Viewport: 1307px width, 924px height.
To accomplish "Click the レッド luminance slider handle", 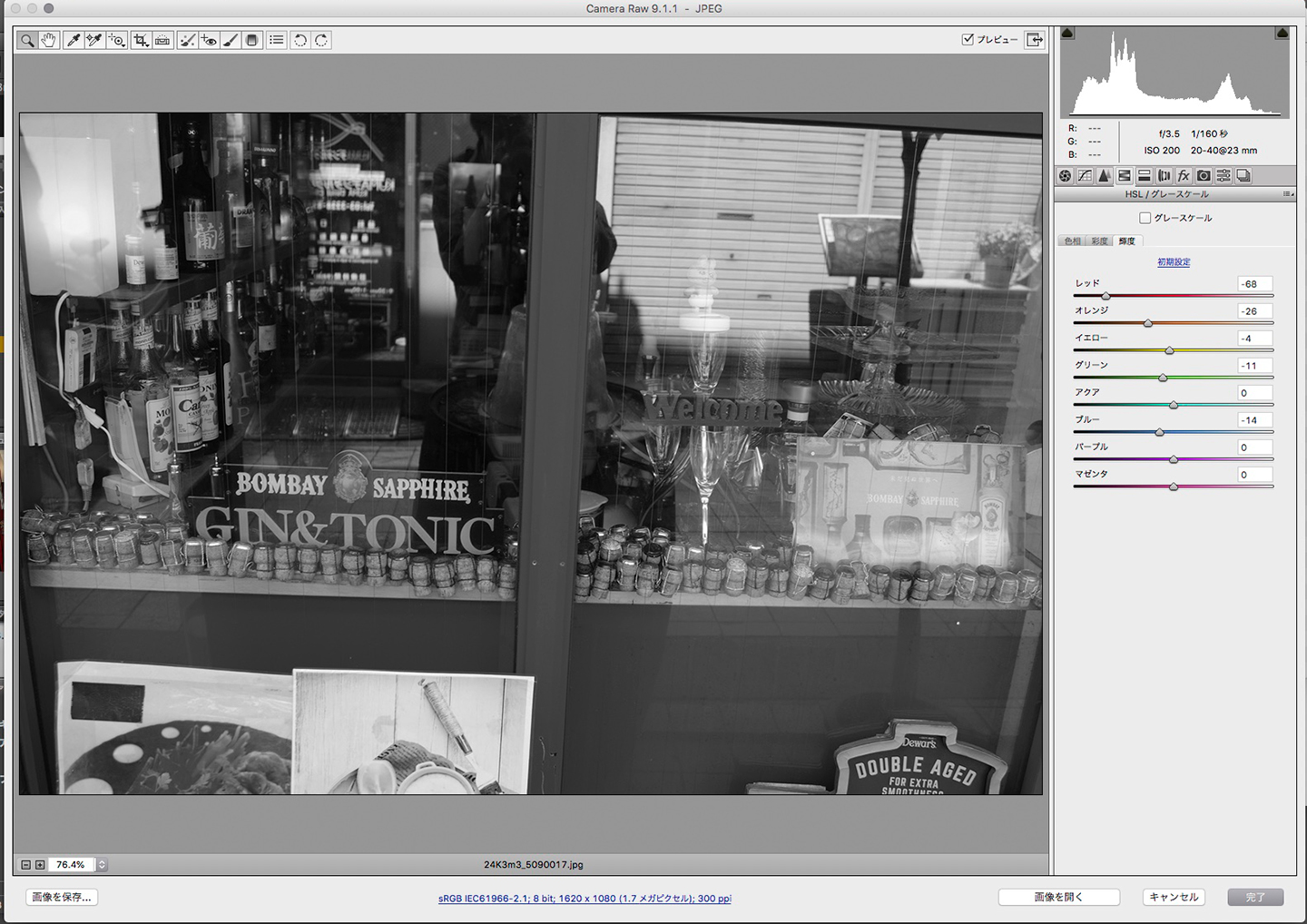I will [1106, 296].
